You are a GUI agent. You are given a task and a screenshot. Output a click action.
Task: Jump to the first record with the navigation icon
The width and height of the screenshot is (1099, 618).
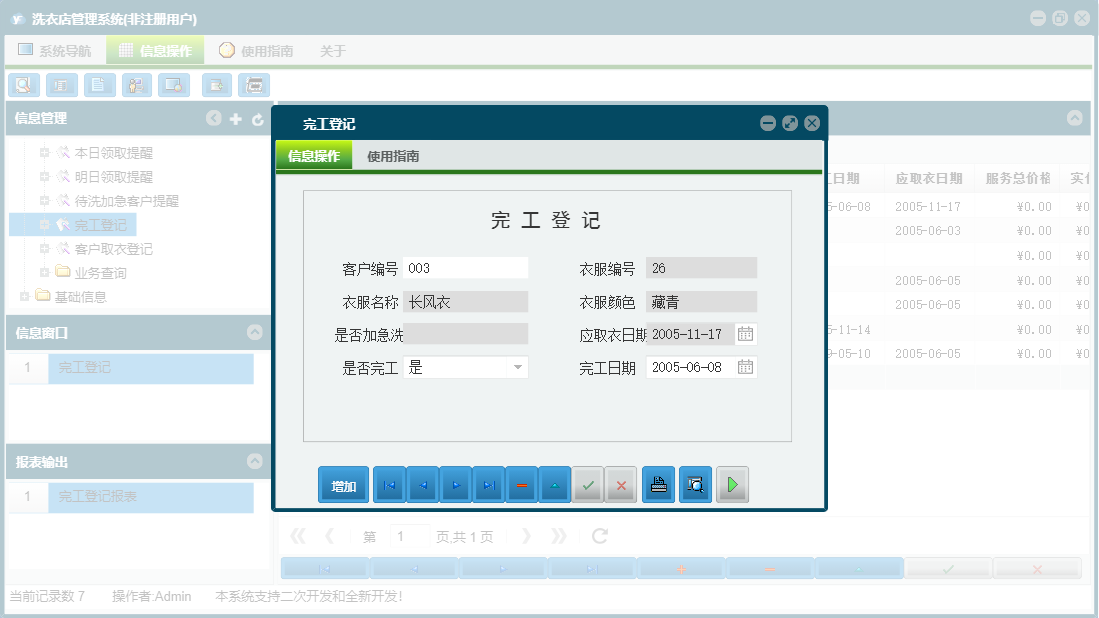[390, 485]
